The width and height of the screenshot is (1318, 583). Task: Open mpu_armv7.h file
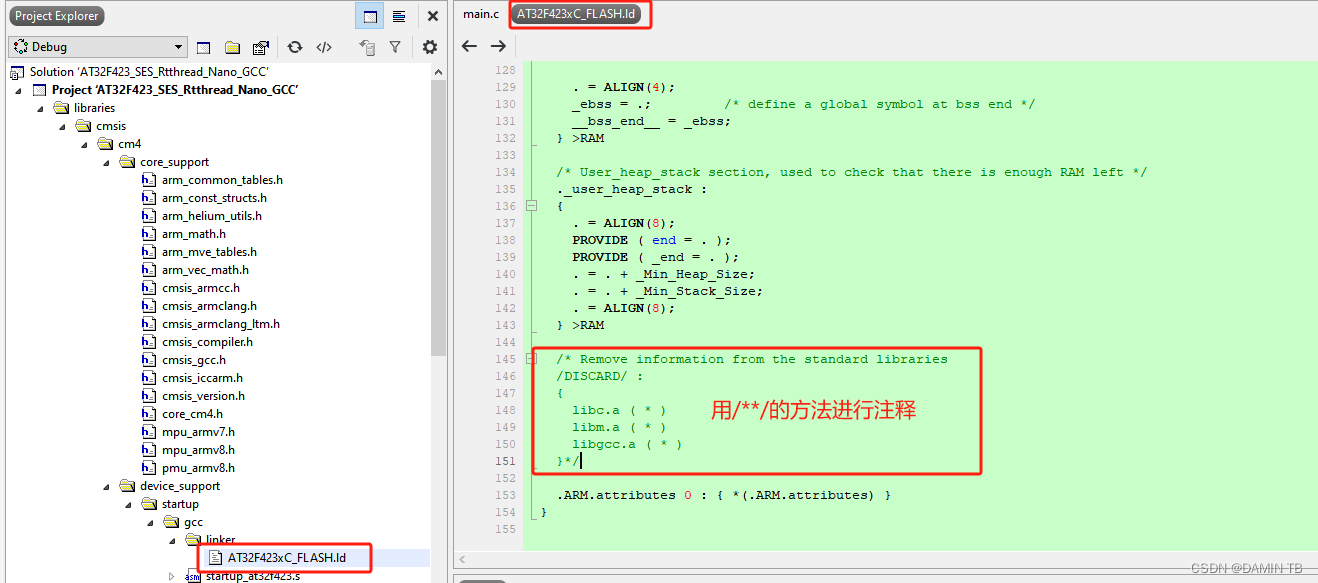coord(198,432)
